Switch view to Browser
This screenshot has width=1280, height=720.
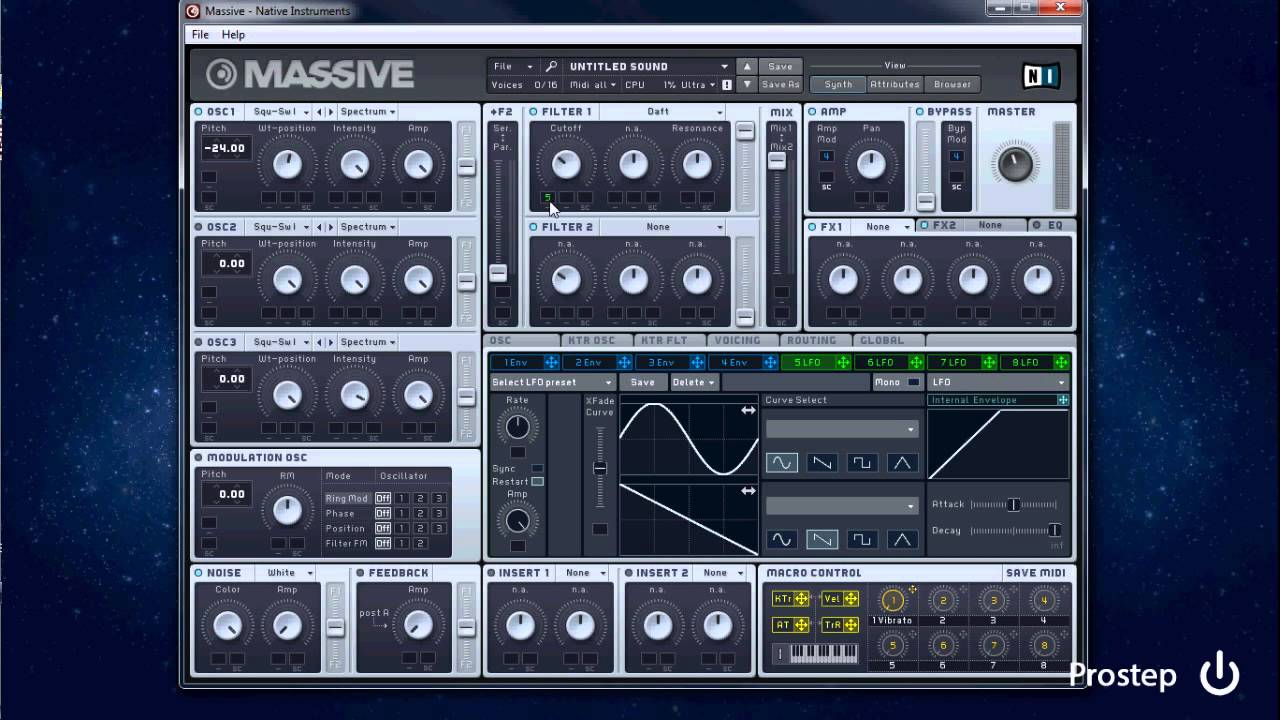pyautogui.click(x=952, y=85)
